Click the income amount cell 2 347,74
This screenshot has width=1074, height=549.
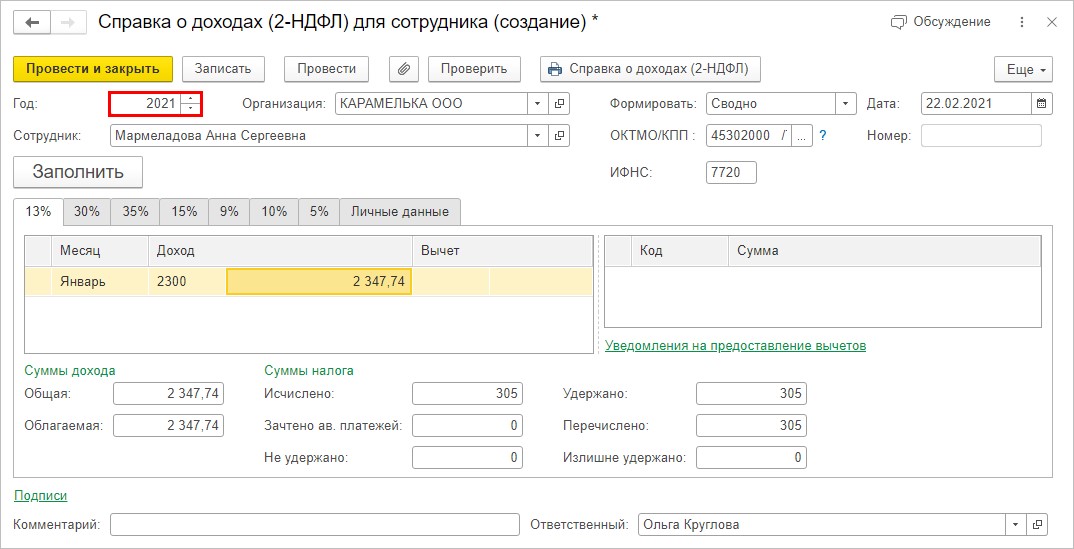click(319, 281)
